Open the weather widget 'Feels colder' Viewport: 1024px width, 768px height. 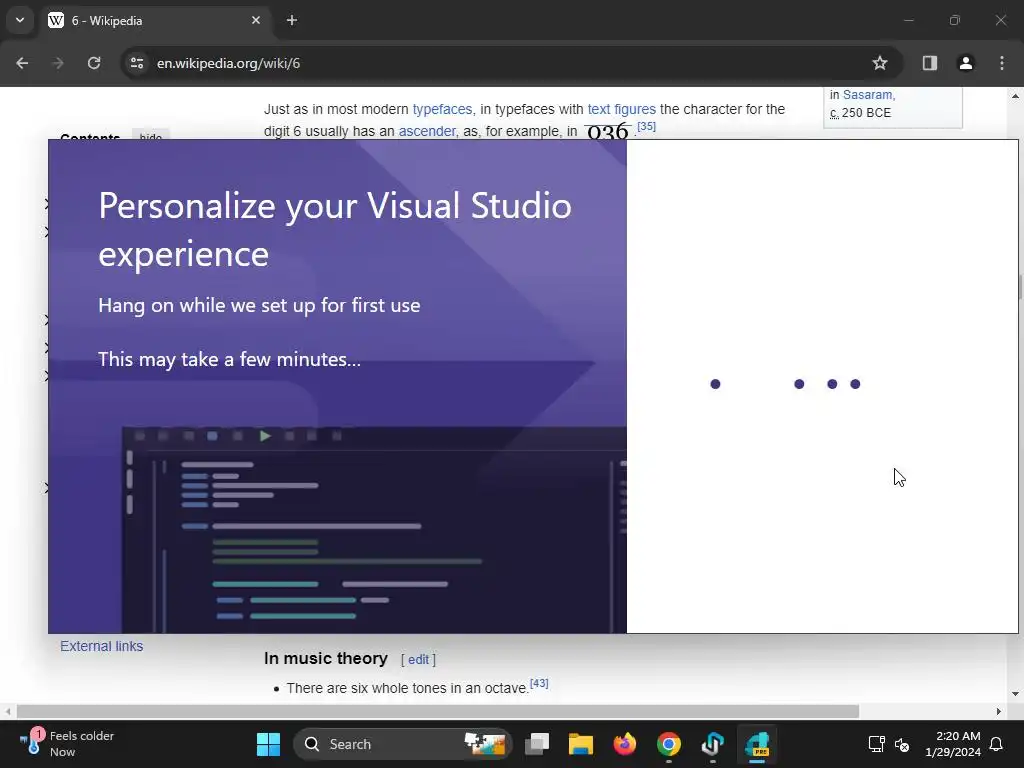click(x=66, y=744)
